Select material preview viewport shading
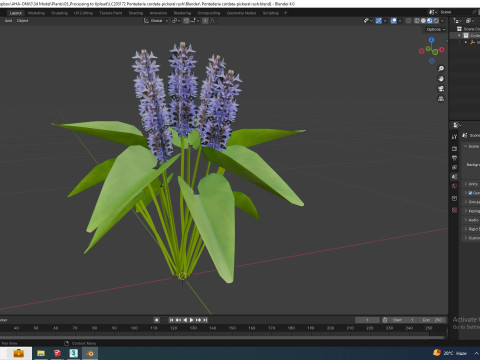 click(430, 21)
